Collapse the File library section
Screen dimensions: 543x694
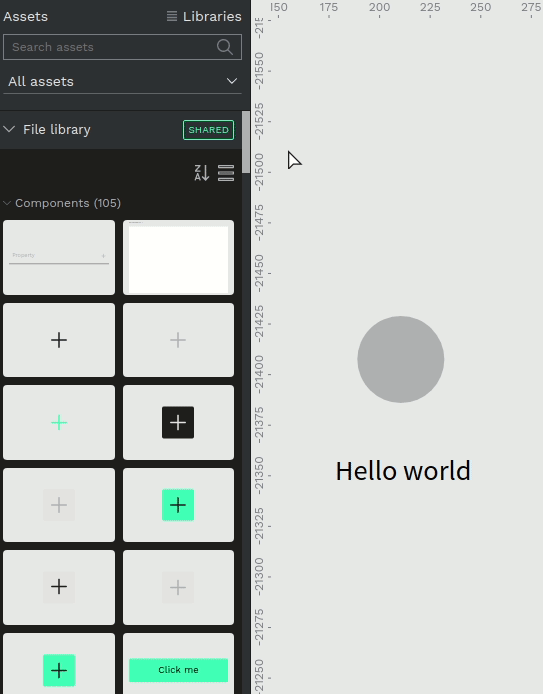coord(9,129)
